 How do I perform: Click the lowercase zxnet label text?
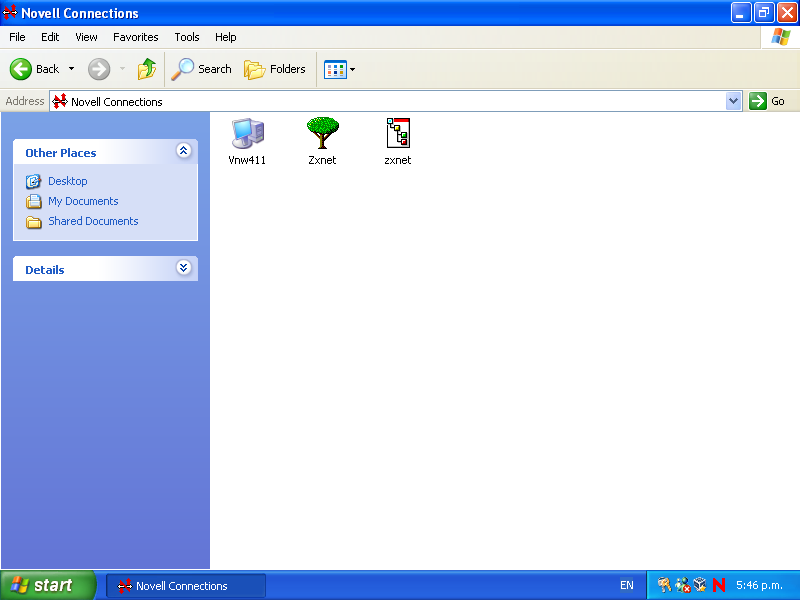point(398,160)
